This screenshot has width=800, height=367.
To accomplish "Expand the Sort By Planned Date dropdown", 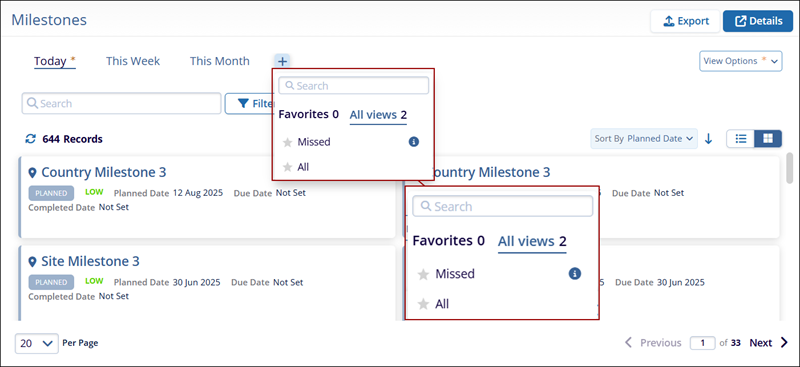I will (x=644, y=138).
